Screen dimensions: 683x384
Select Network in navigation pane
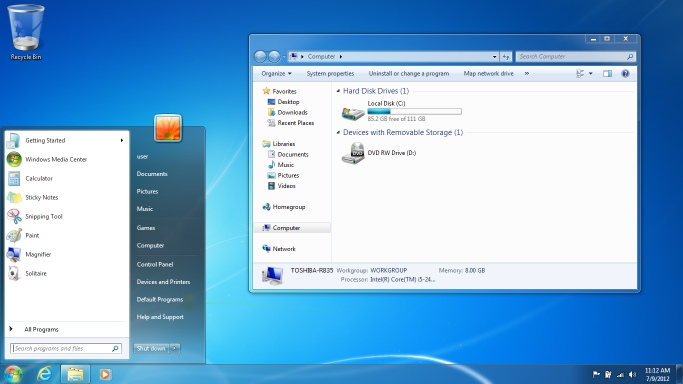pos(279,249)
